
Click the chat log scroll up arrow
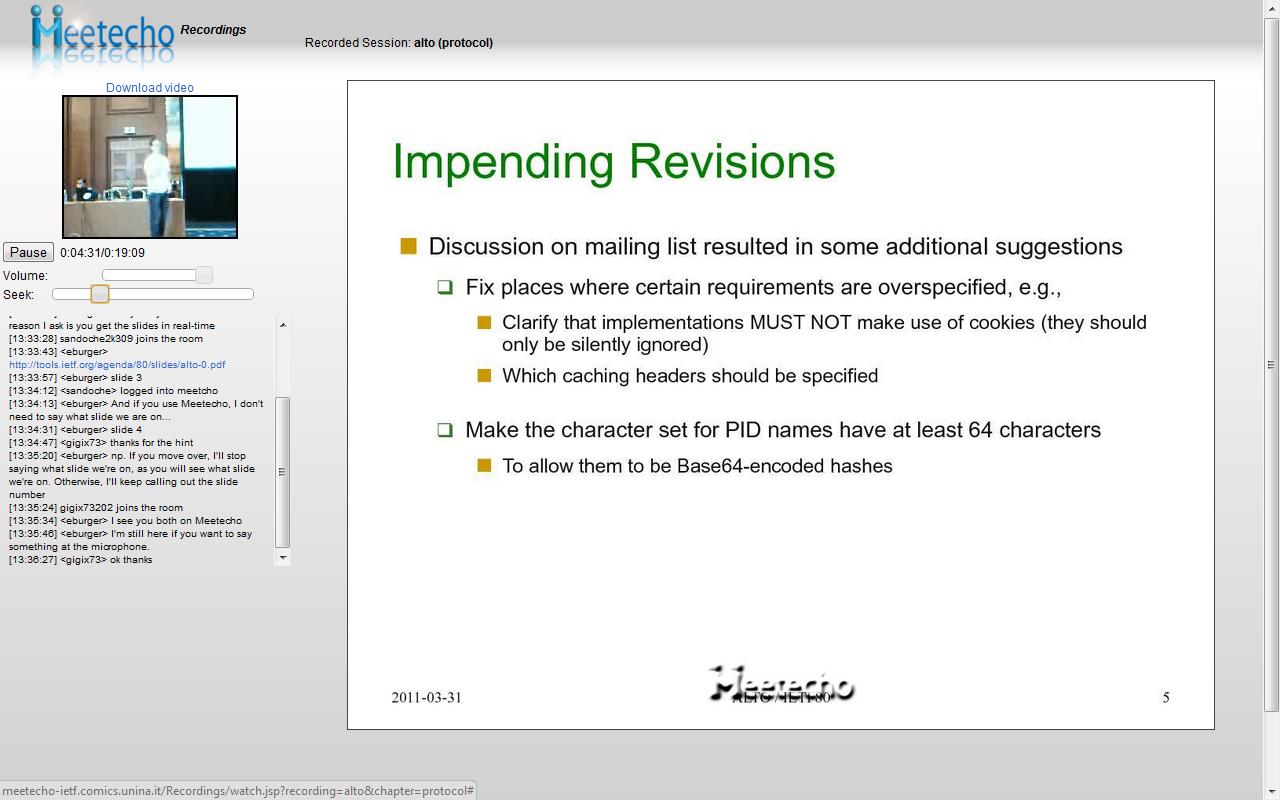(283, 325)
